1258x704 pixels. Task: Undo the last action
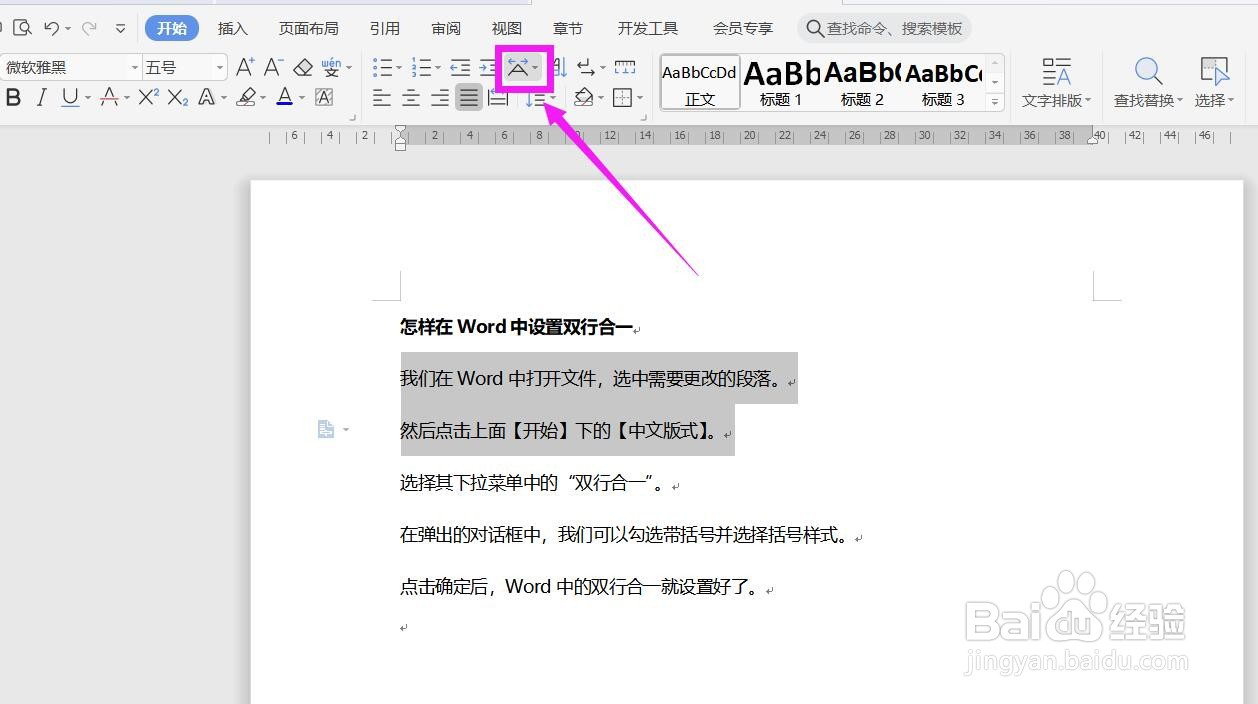[x=51, y=28]
